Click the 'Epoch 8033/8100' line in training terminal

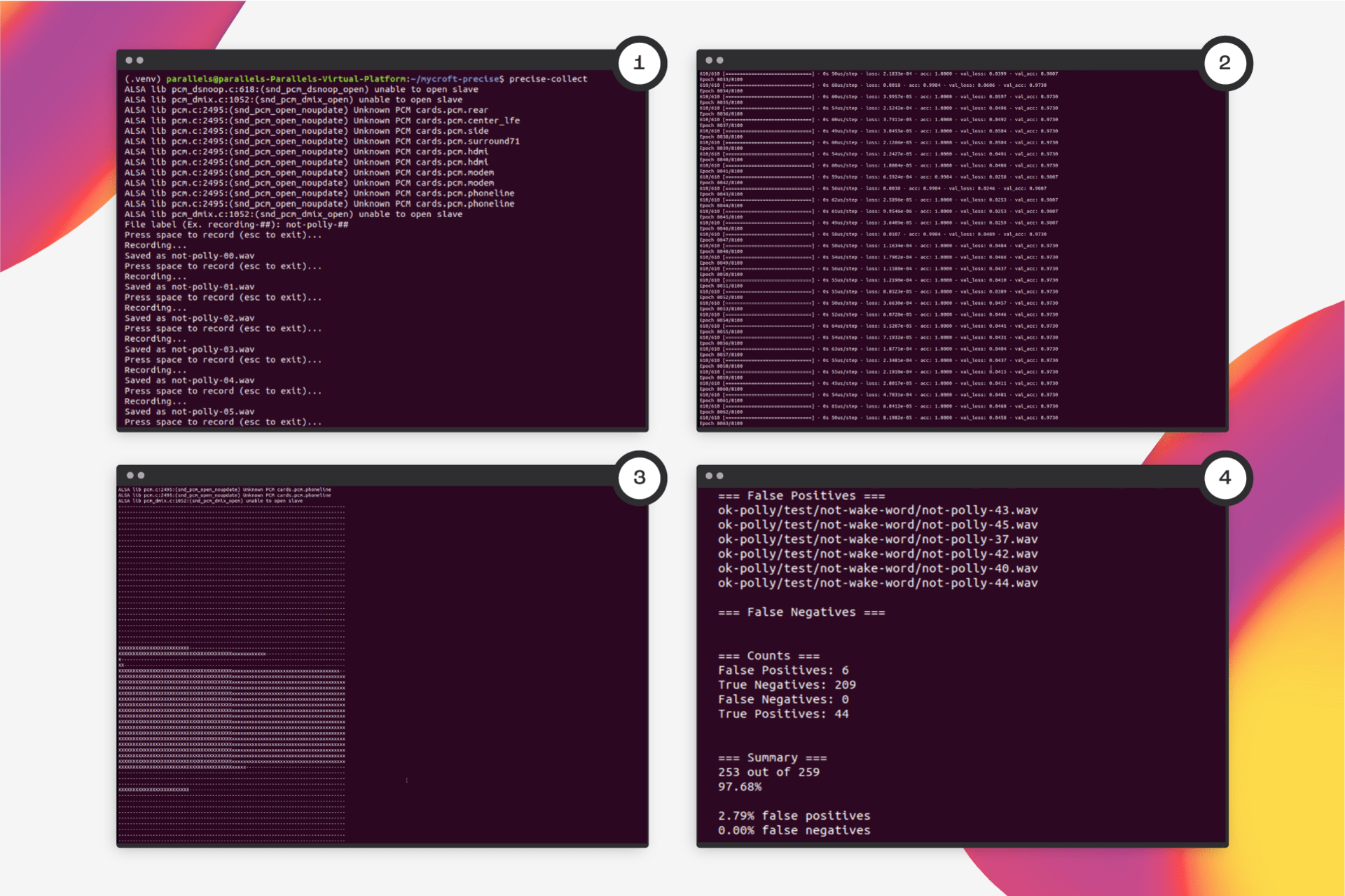point(721,79)
